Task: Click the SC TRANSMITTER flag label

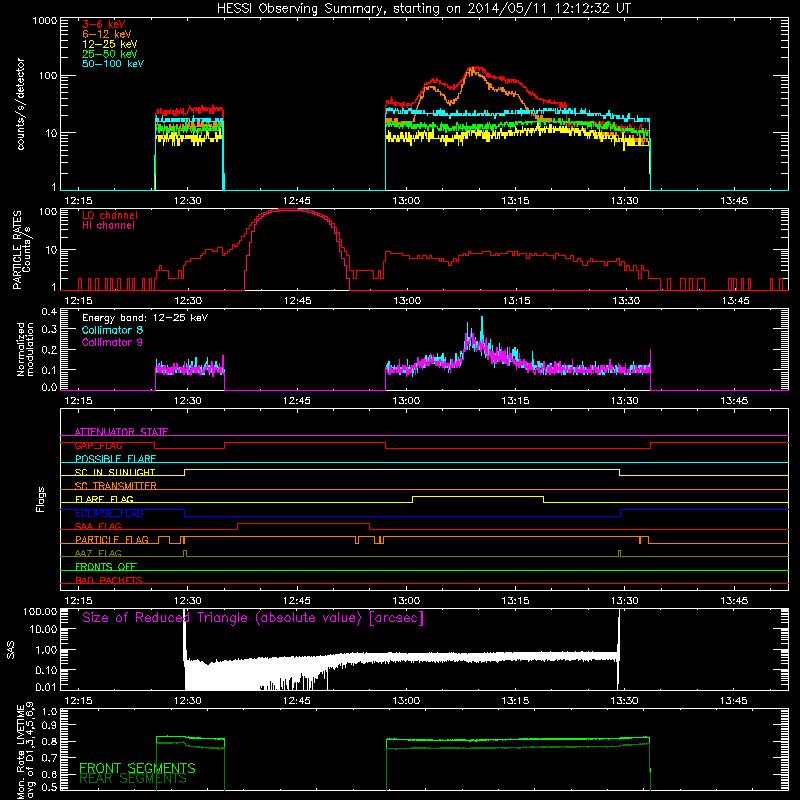Action: point(116,486)
